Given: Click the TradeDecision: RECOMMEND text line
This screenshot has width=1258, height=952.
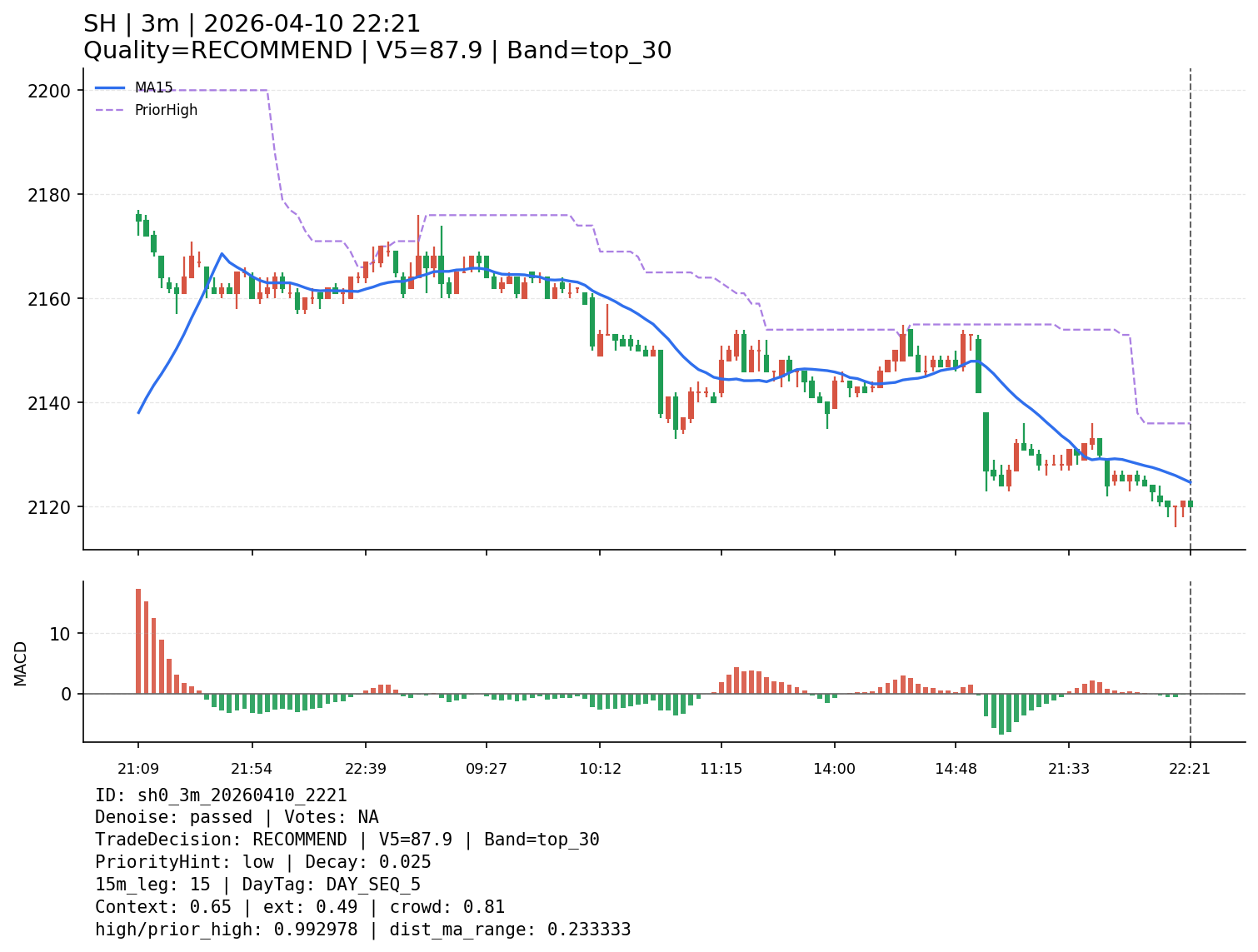Looking at the screenshot, I should (x=347, y=840).
